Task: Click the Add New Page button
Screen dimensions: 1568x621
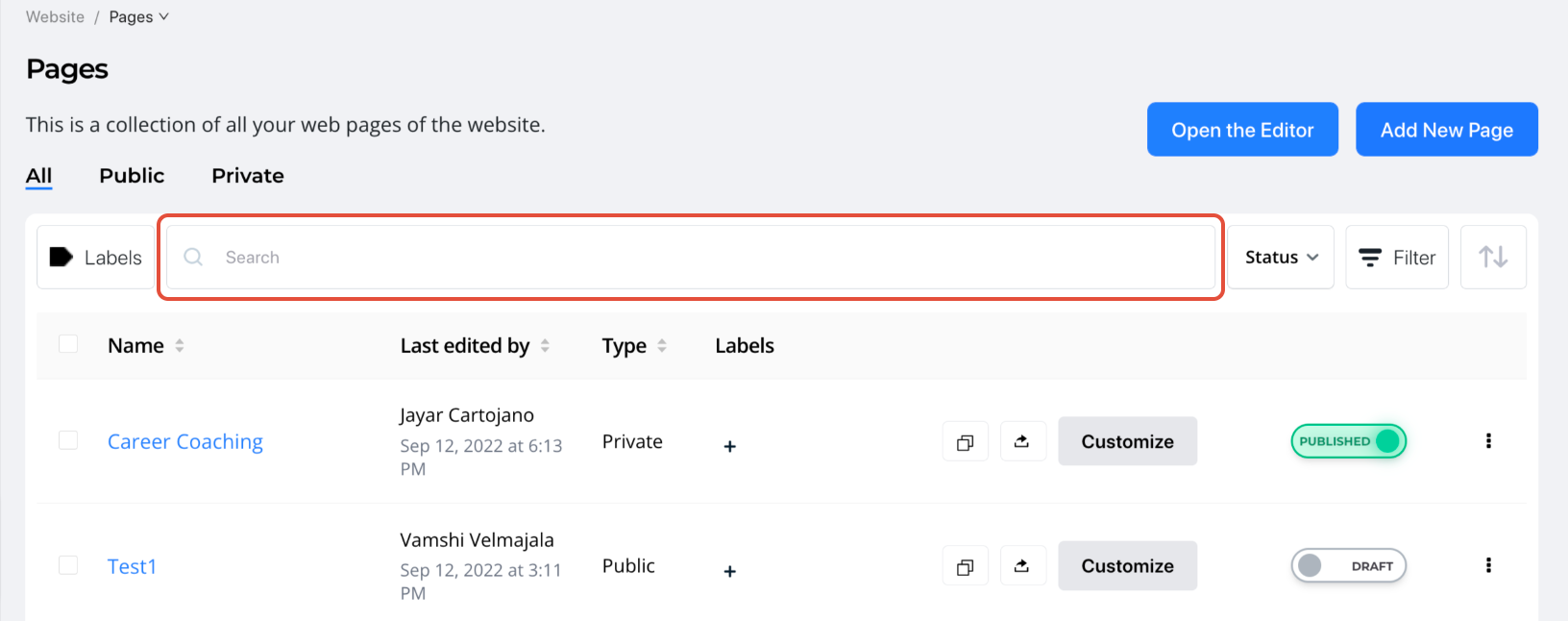Action: (x=1447, y=130)
